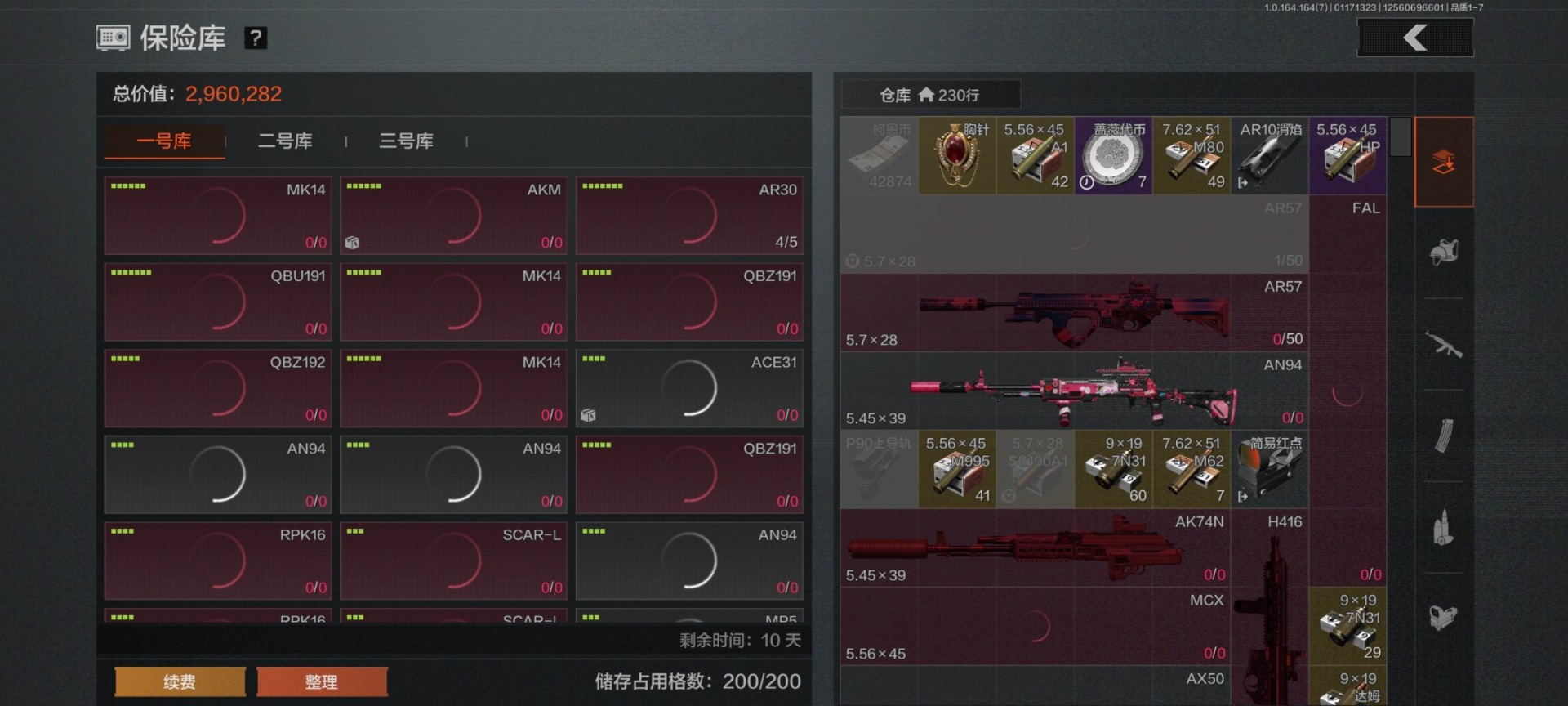The image size is (1568, 706).
Task: Click the 整理 organize button
Action: click(x=322, y=681)
